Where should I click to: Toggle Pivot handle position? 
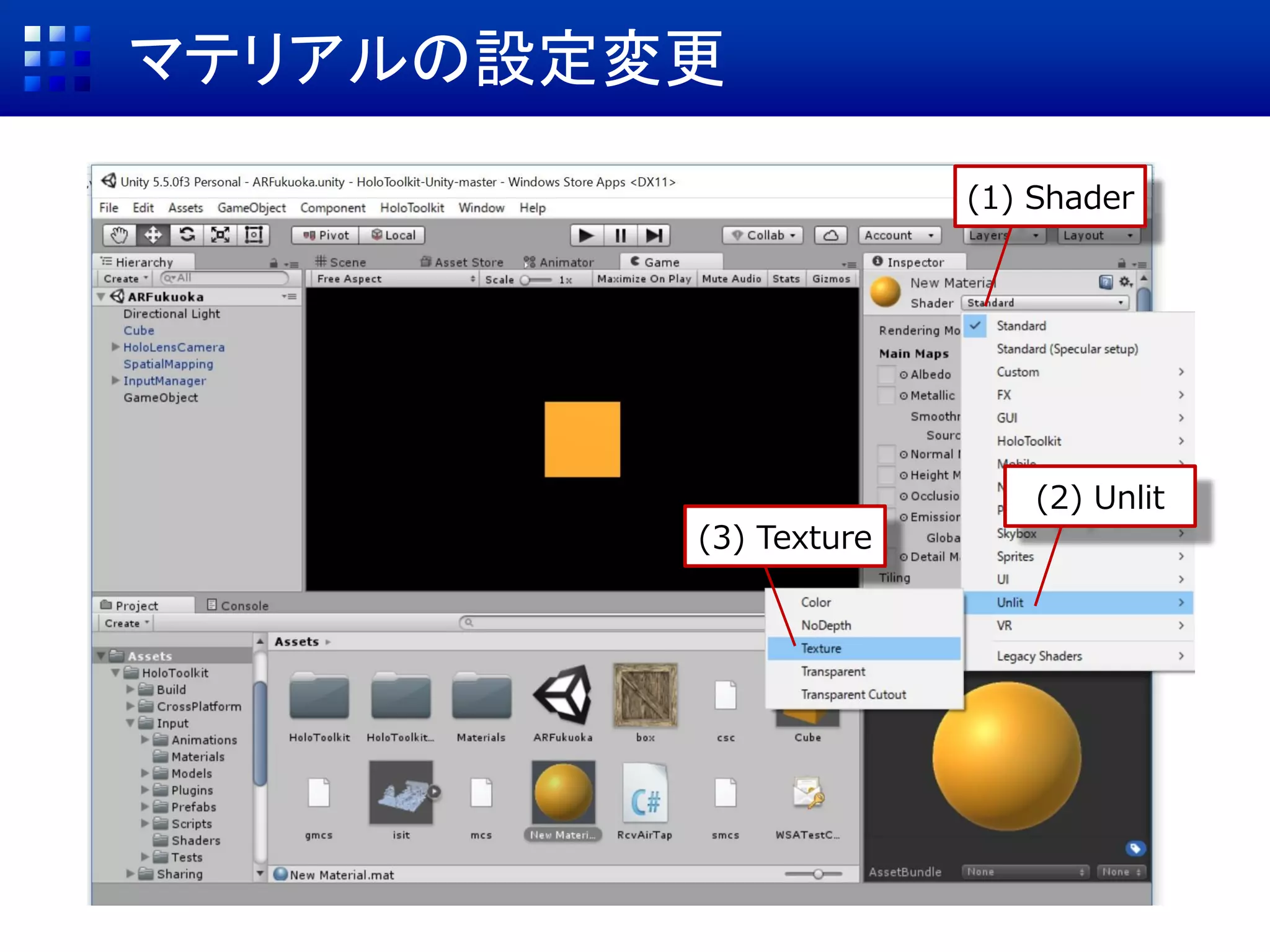click(326, 236)
